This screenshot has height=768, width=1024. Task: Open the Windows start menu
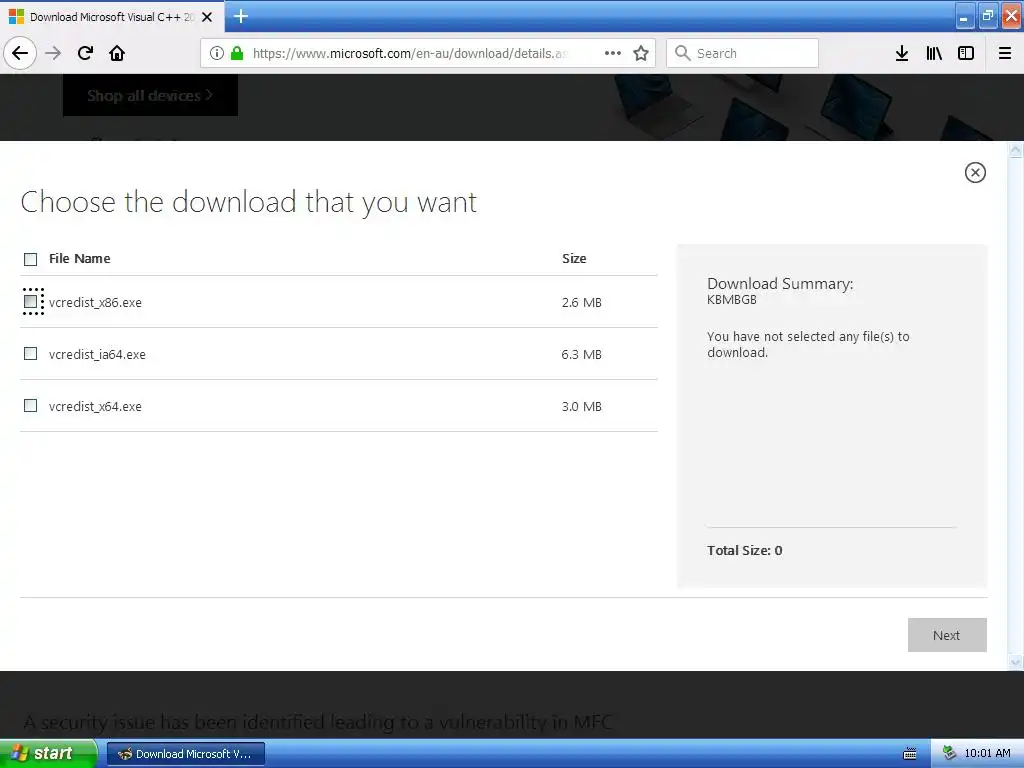click(48, 754)
